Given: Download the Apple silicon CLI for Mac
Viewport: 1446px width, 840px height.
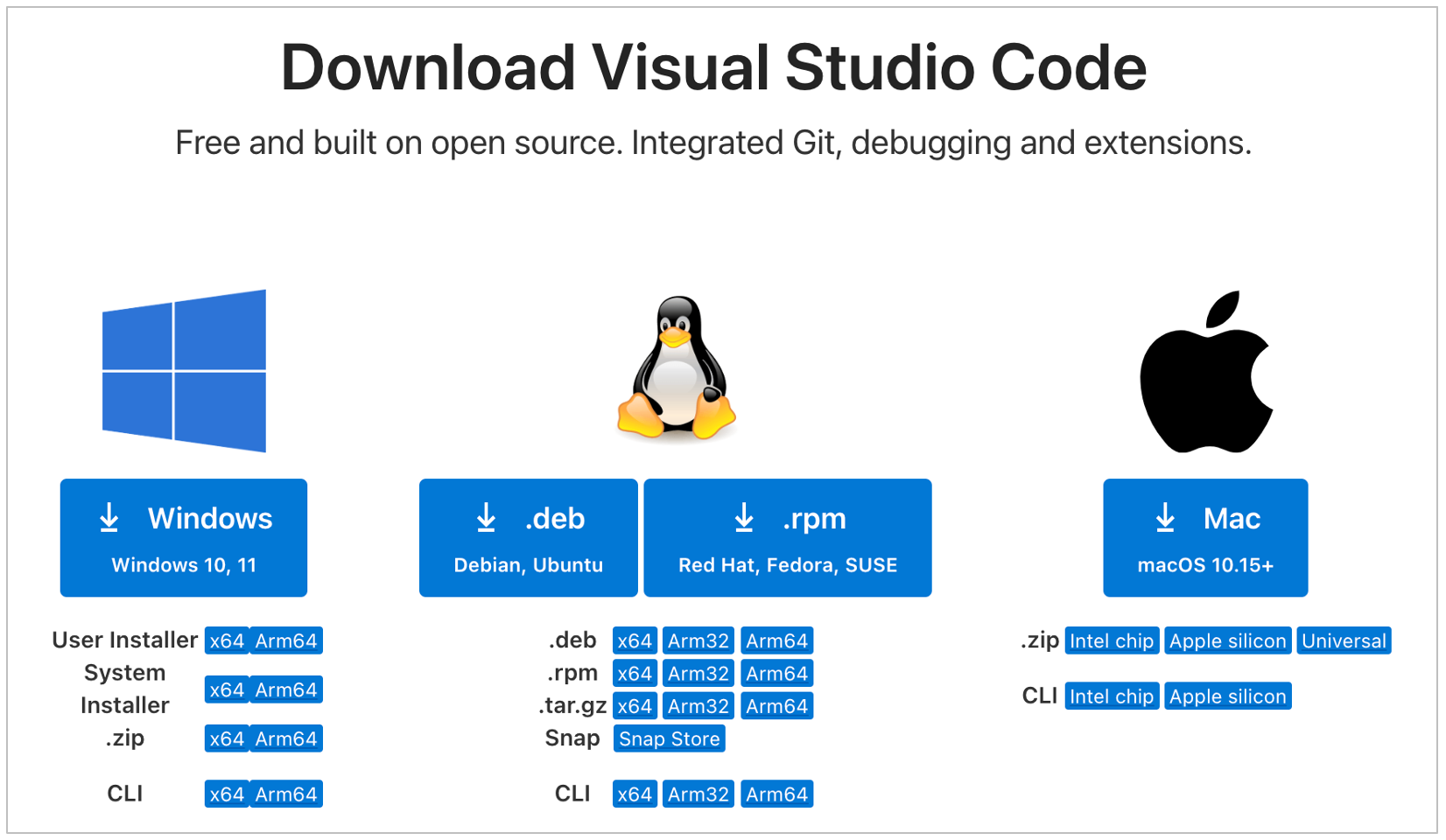Looking at the screenshot, I should coord(1227,696).
